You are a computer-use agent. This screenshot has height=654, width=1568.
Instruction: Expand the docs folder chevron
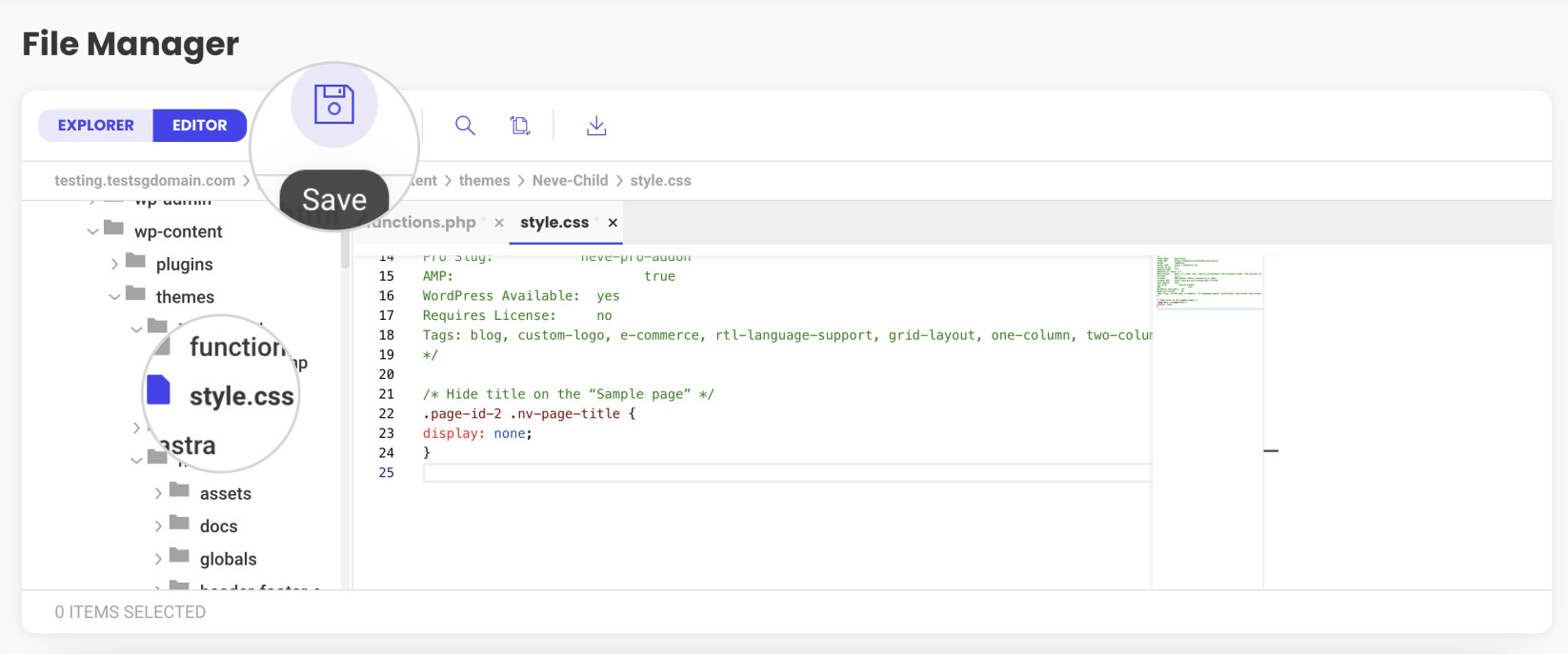158,525
